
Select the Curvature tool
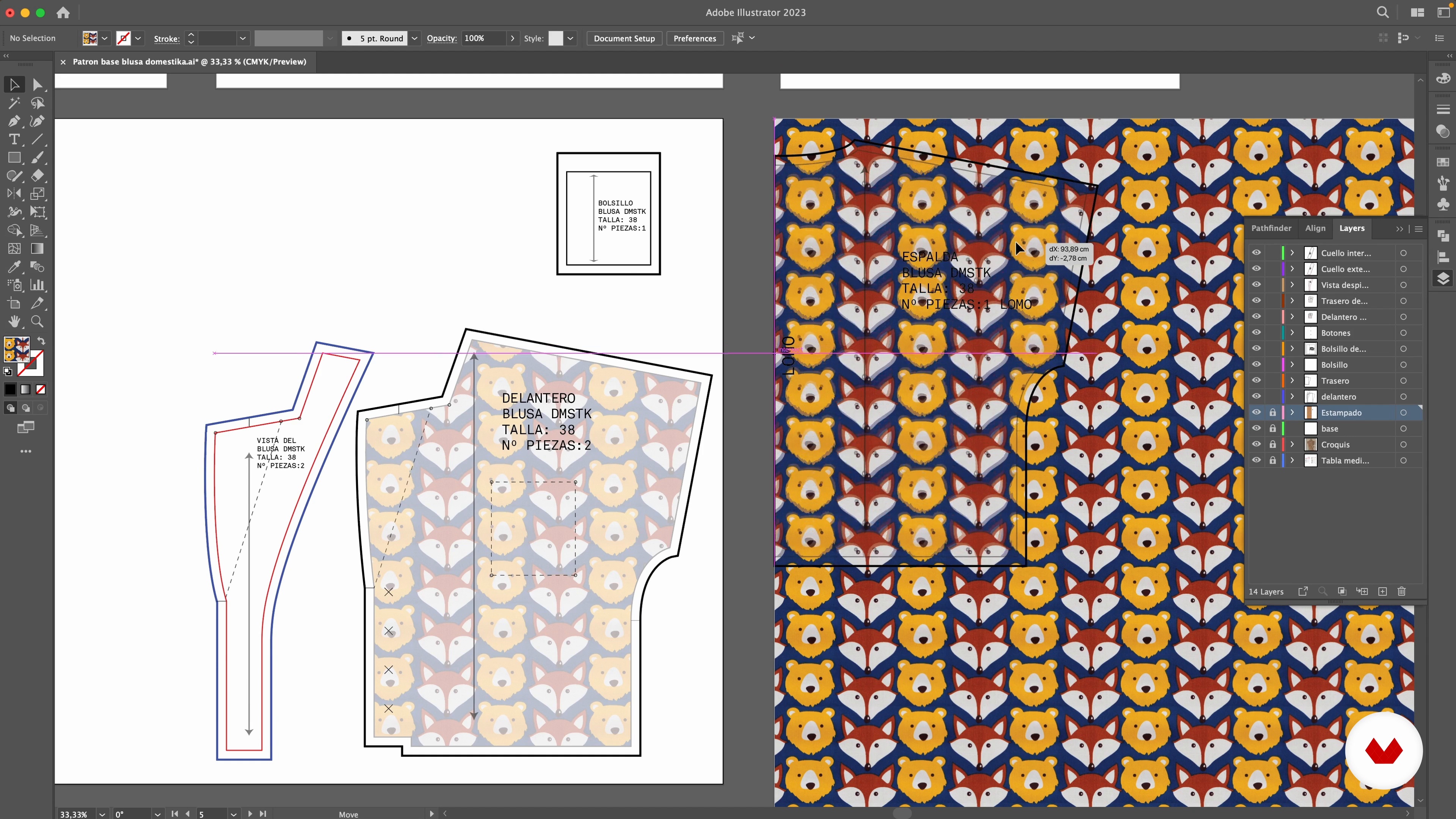(x=37, y=121)
